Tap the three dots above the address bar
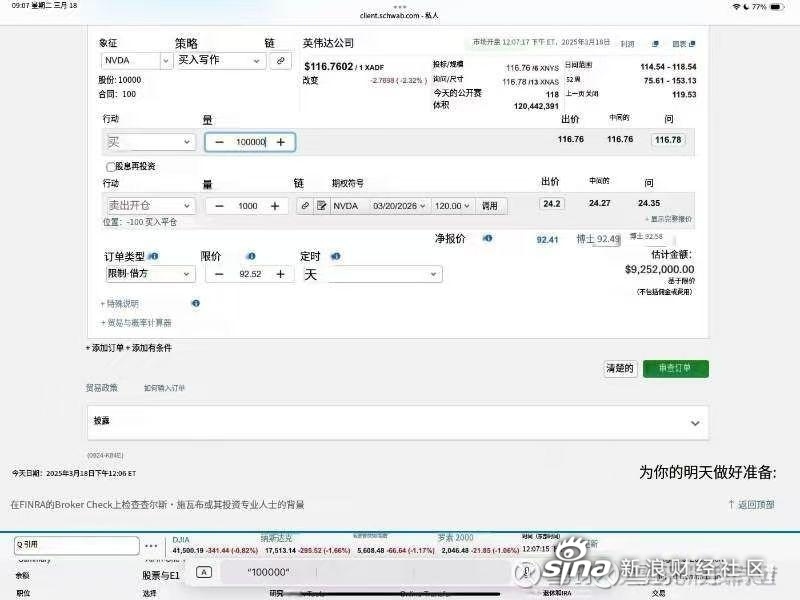The image size is (800, 600). click(399, 7)
